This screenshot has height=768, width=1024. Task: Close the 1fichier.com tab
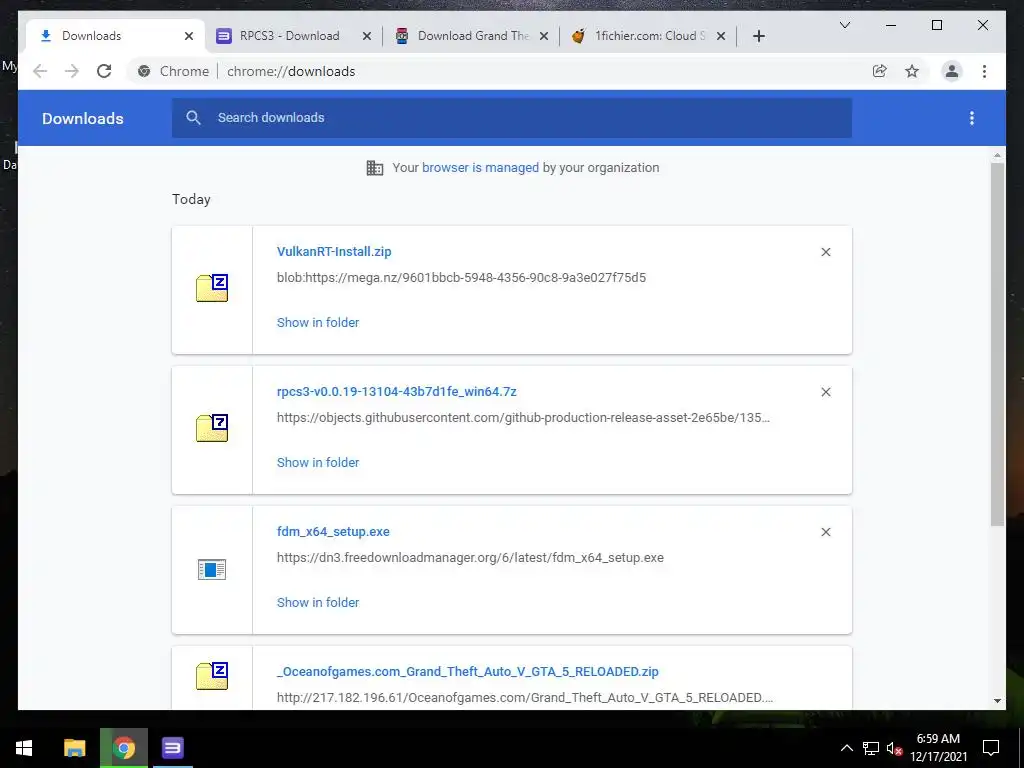coord(721,36)
